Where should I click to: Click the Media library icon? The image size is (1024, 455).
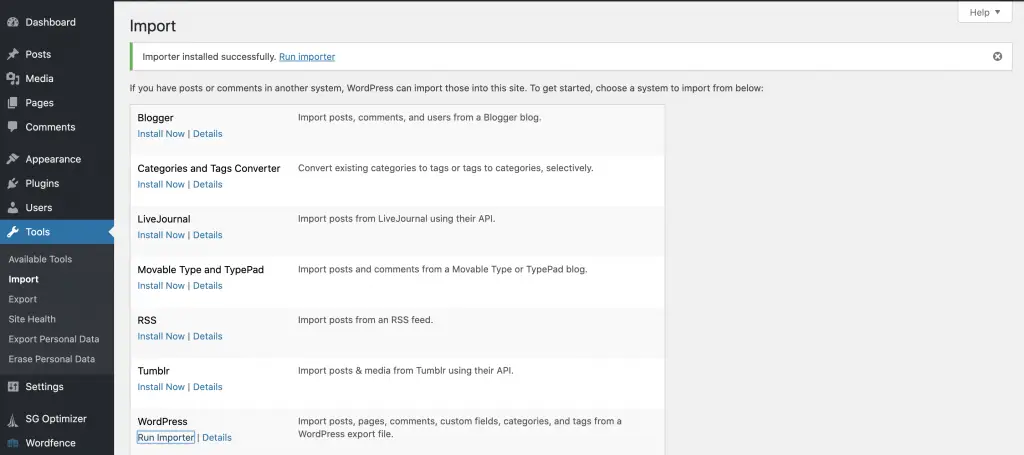(x=12, y=78)
